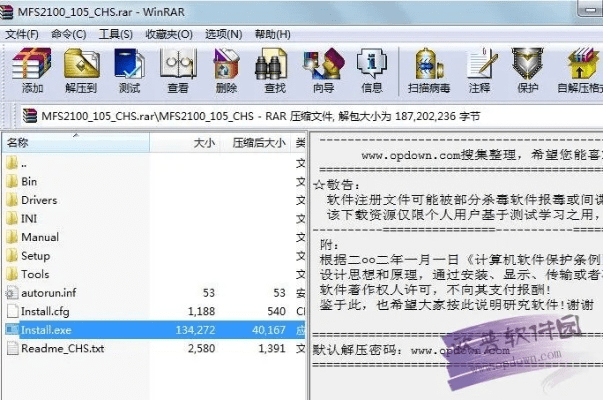Screen dimensions: 603x400
Task: Click the Readme_CHS.txt file icon
Action: pos(13,348)
